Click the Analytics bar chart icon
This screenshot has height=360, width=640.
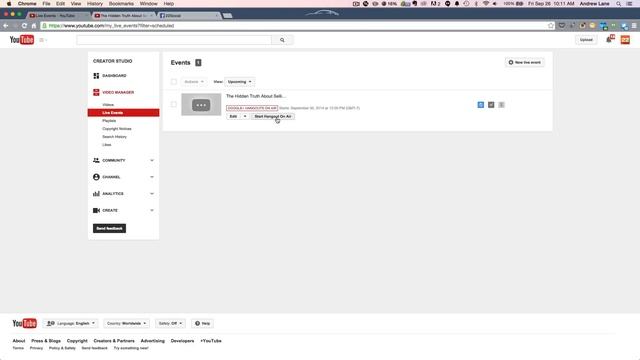96,193
